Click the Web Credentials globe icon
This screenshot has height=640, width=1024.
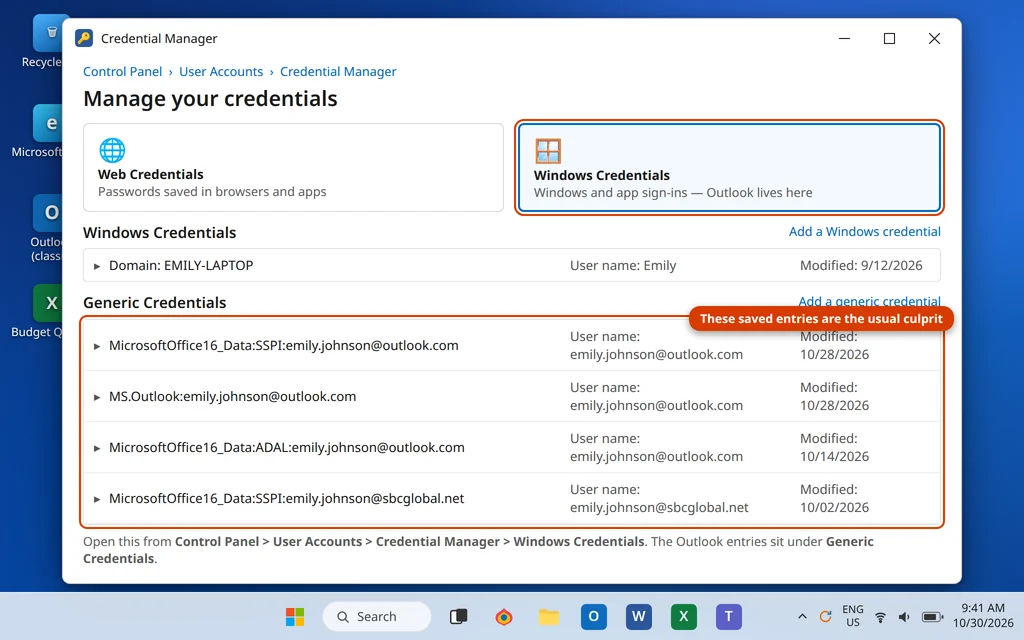coord(112,150)
